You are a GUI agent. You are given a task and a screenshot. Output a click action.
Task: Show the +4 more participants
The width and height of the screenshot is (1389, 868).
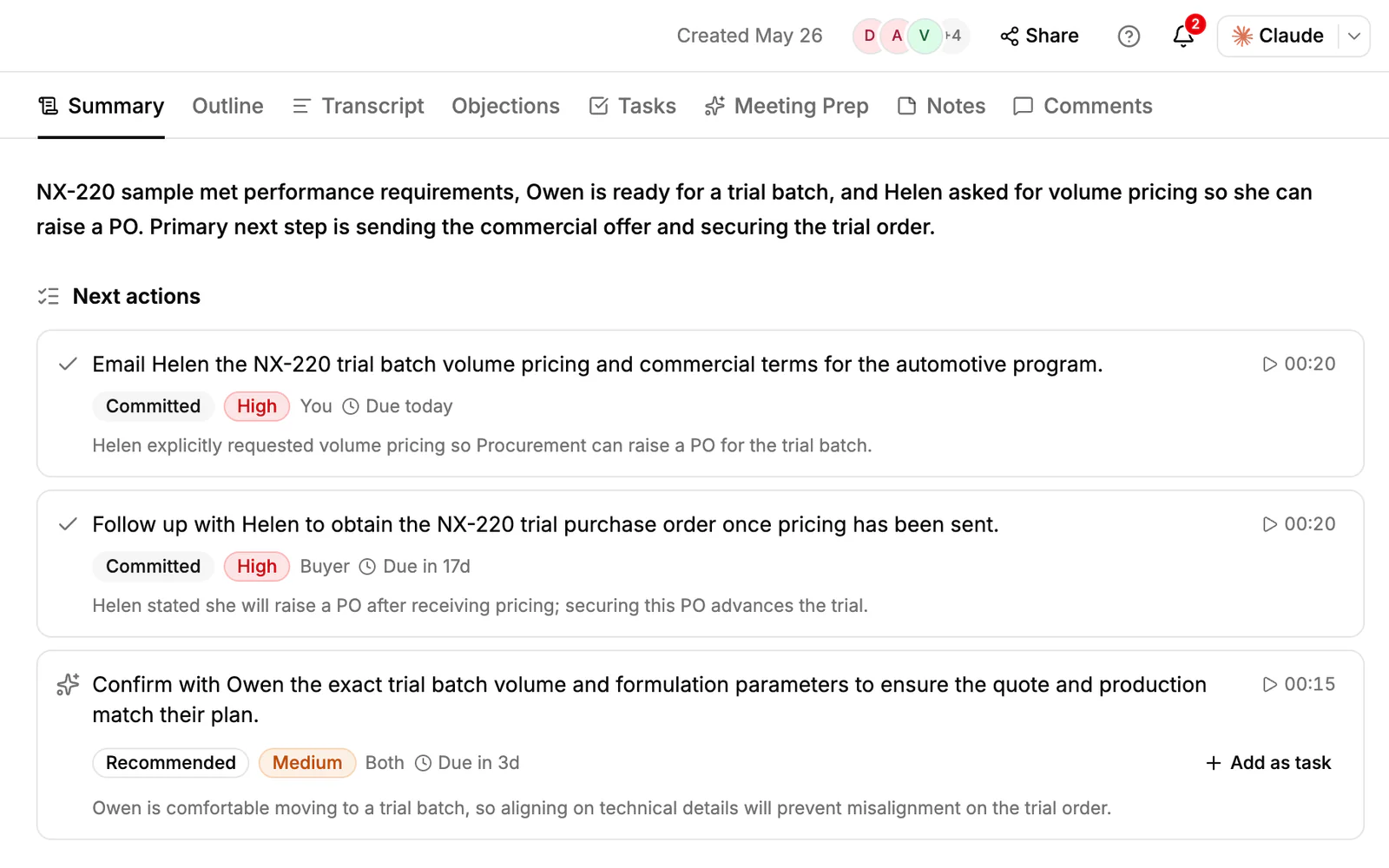tap(954, 36)
